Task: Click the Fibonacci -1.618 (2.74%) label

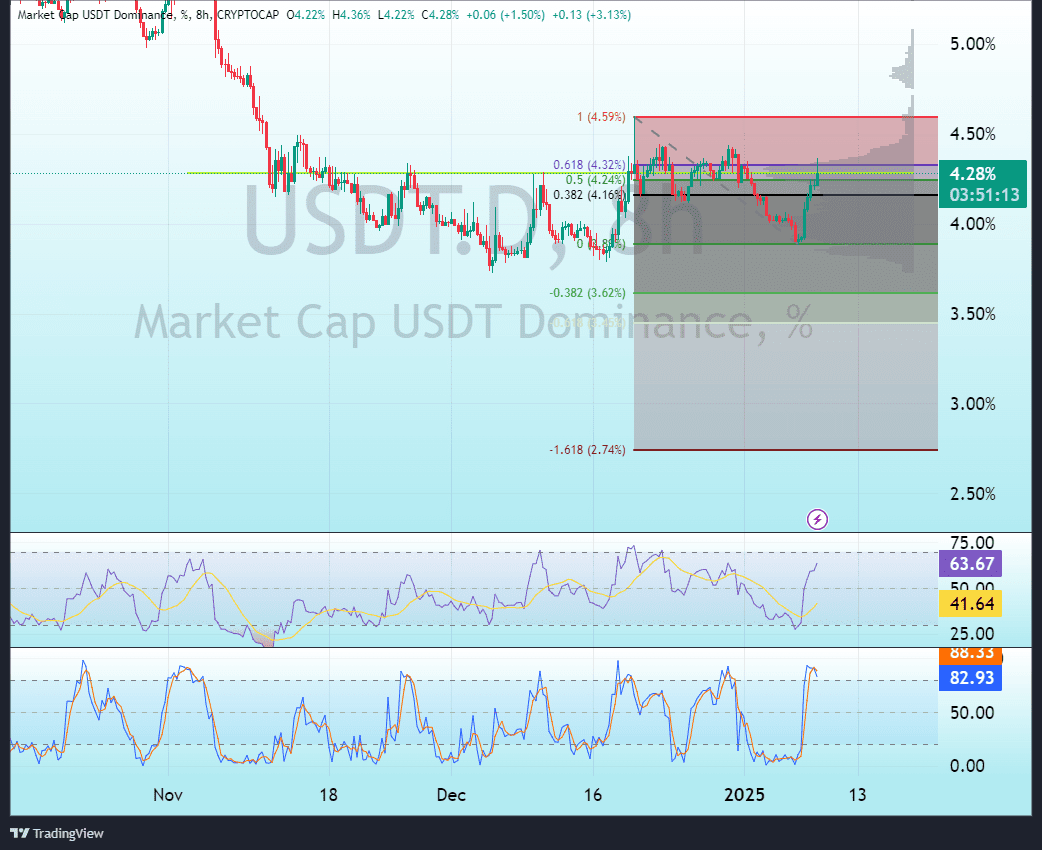Action: 587,450
